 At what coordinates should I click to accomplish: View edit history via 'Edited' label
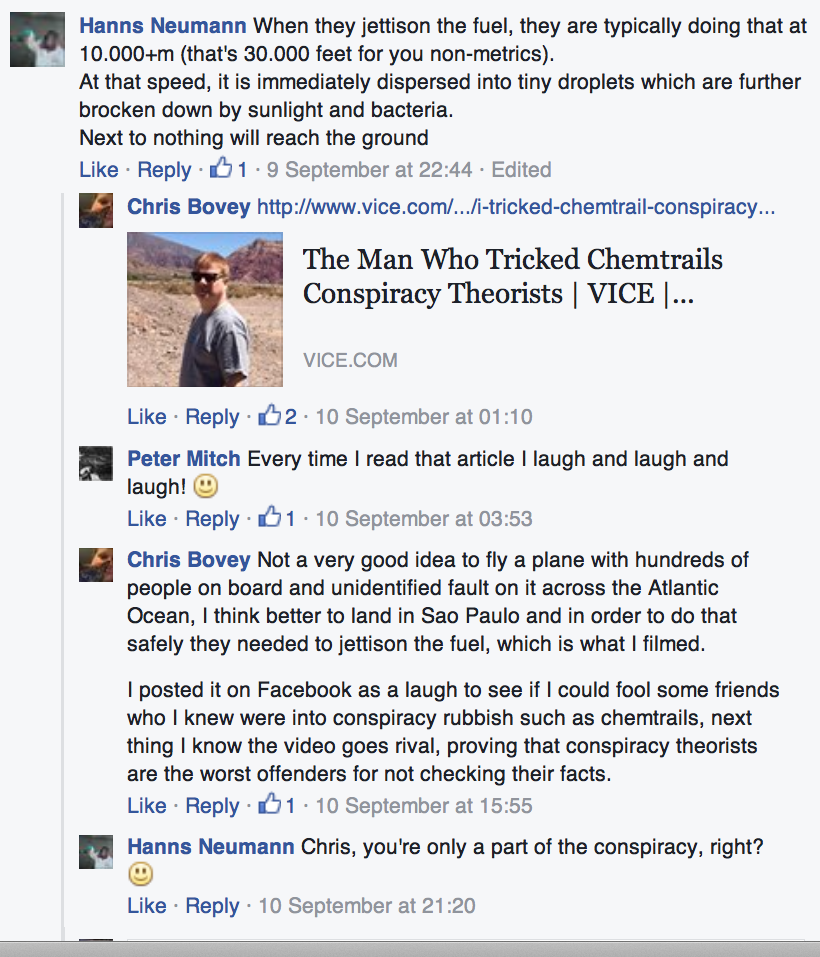(x=521, y=169)
